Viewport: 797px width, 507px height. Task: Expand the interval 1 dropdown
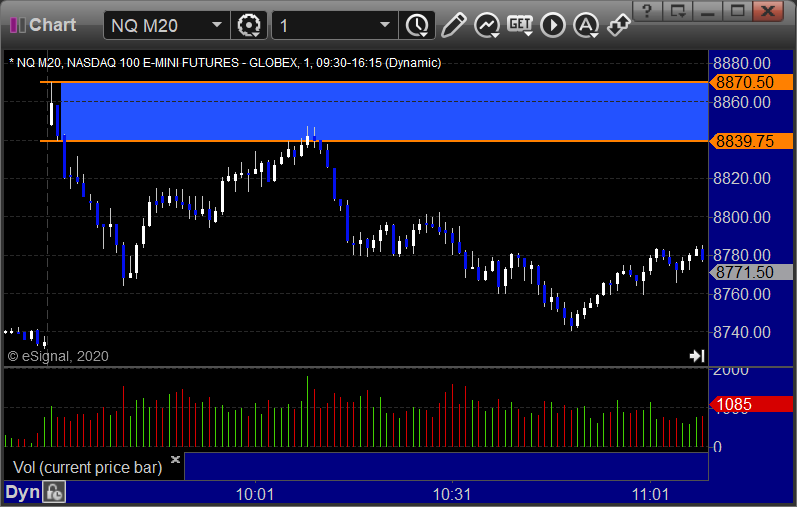[x=385, y=25]
